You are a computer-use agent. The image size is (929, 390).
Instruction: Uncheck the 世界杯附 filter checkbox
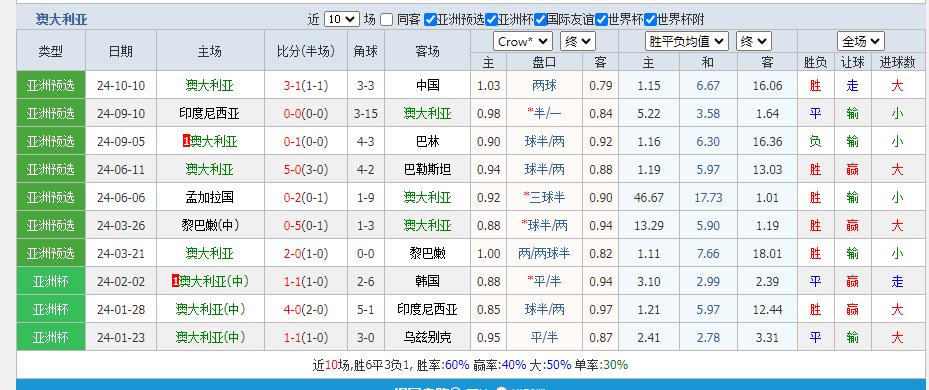(x=650, y=20)
